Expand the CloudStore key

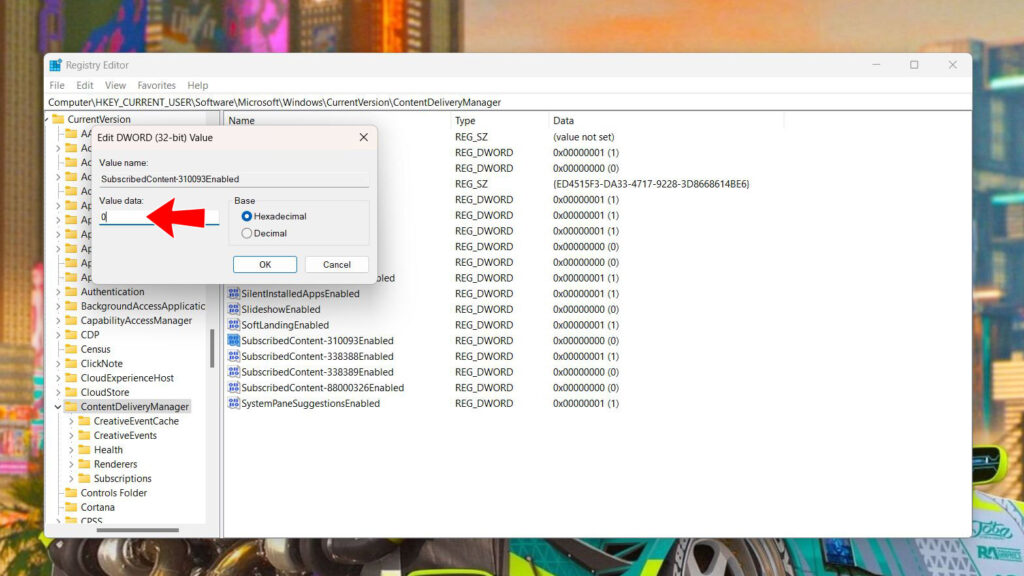pyautogui.click(x=58, y=392)
